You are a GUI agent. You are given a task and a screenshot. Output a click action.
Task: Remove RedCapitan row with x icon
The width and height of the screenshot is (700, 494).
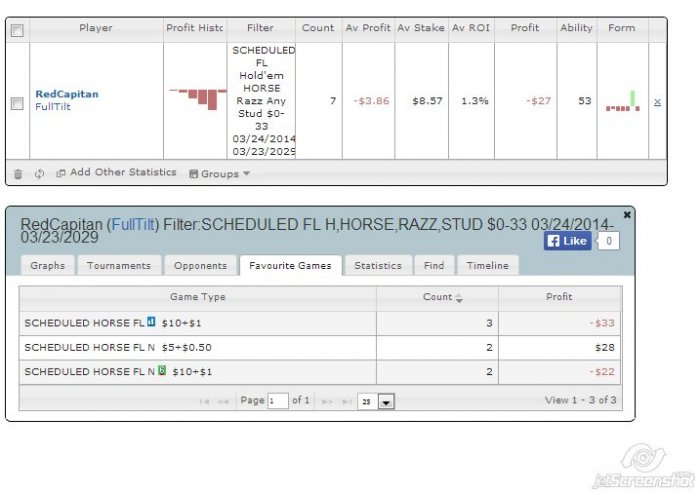(x=657, y=102)
